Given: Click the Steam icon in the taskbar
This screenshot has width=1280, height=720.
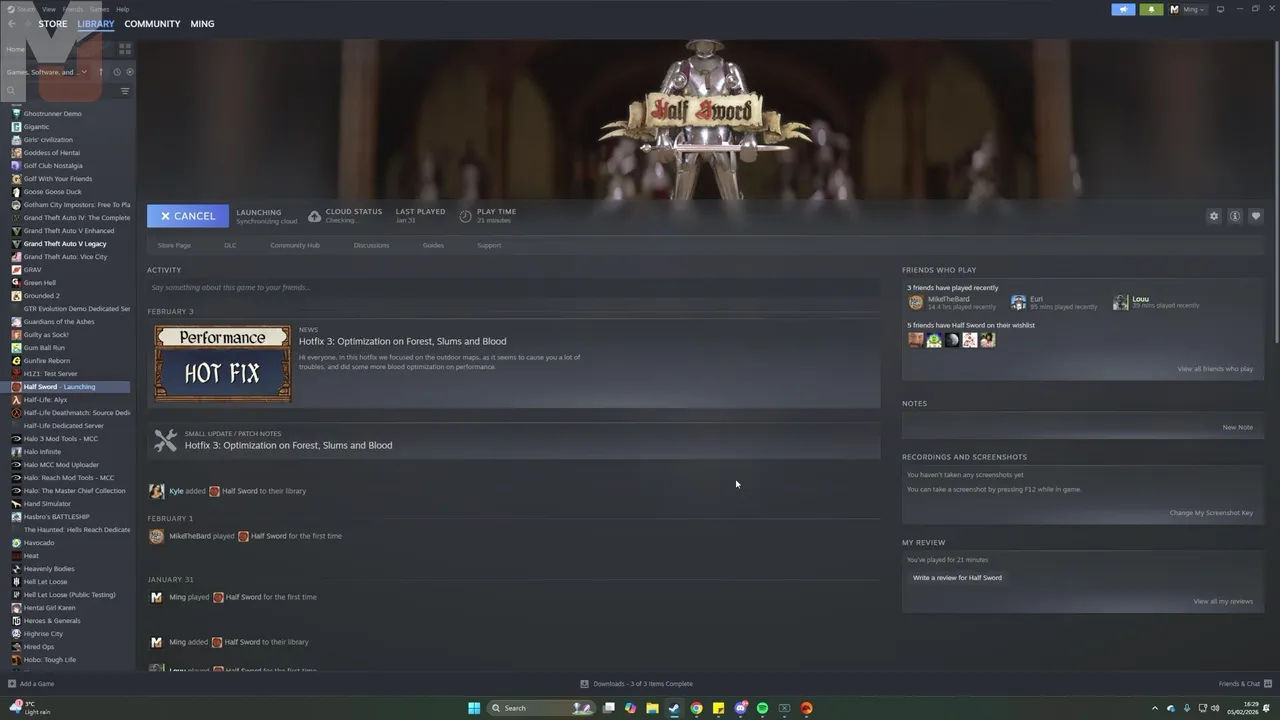Looking at the screenshot, I should click(x=674, y=708).
